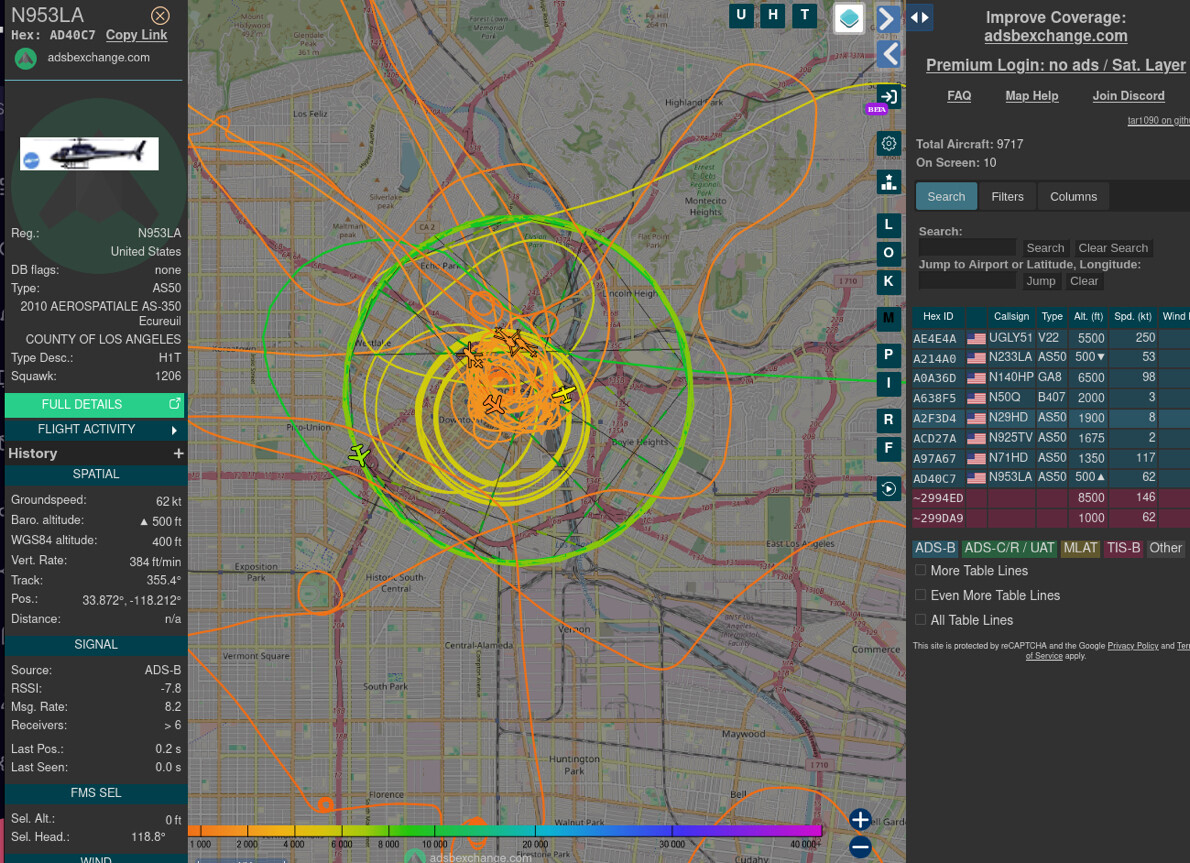Click the left chevron sidebar arrow

tap(889, 54)
